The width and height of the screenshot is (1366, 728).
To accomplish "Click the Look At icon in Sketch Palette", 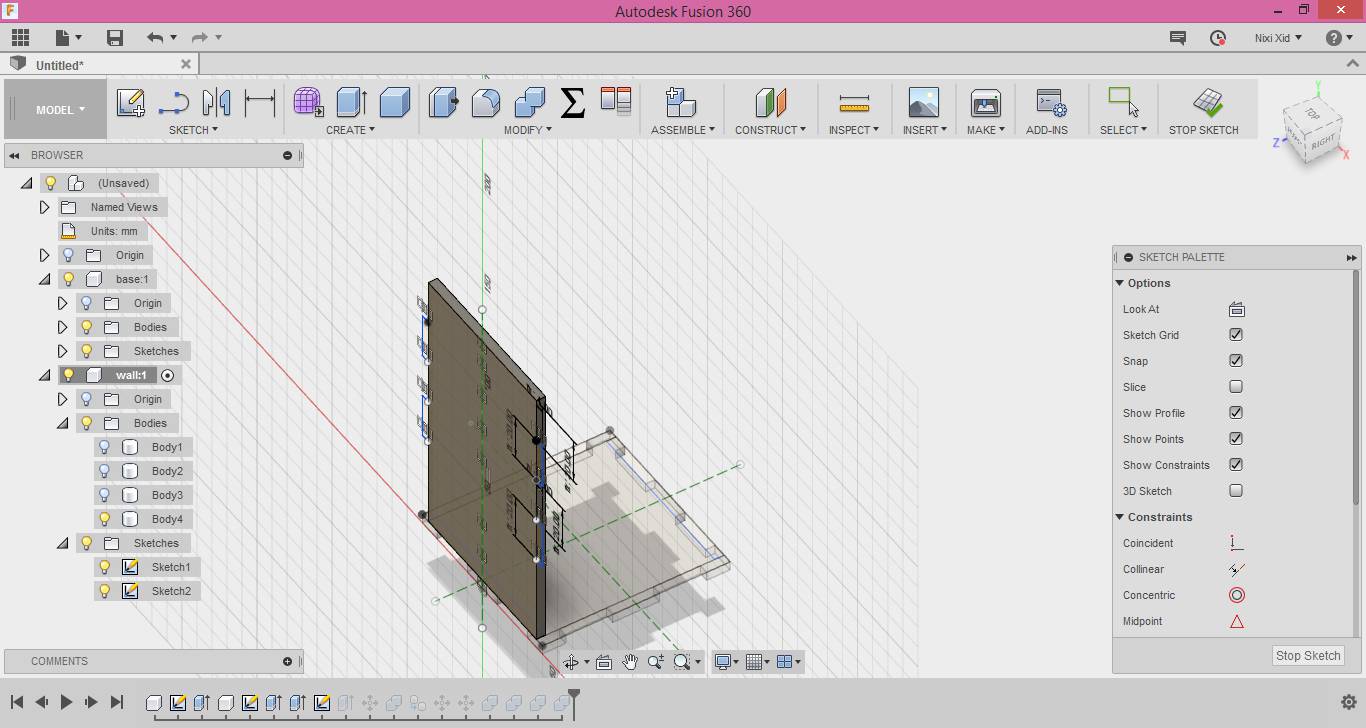I will pyautogui.click(x=1237, y=309).
